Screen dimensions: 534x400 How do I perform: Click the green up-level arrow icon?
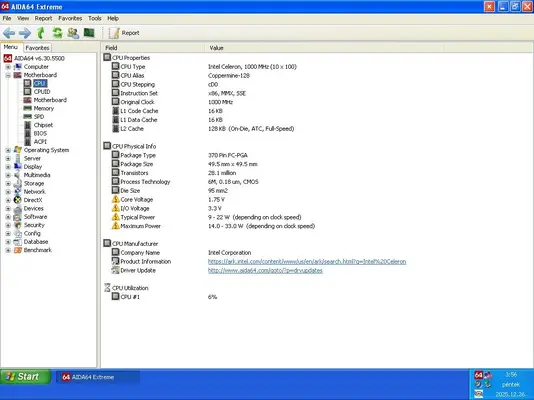[41, 33]
